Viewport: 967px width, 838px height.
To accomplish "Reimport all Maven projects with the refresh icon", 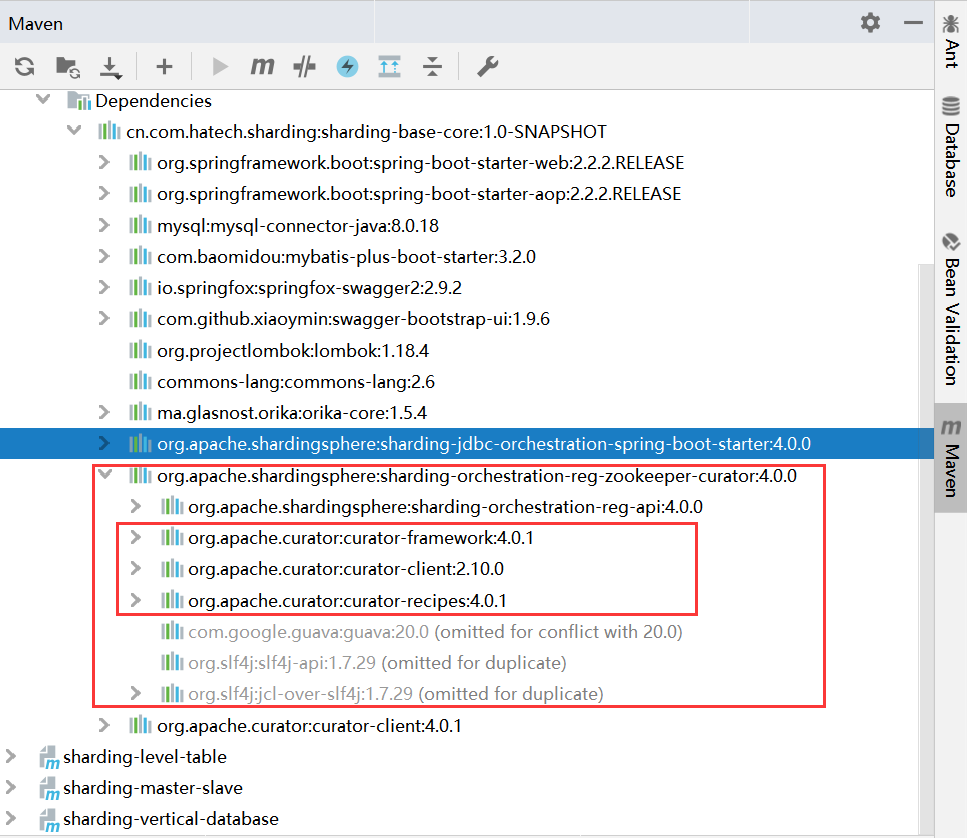I will [25, 66].
